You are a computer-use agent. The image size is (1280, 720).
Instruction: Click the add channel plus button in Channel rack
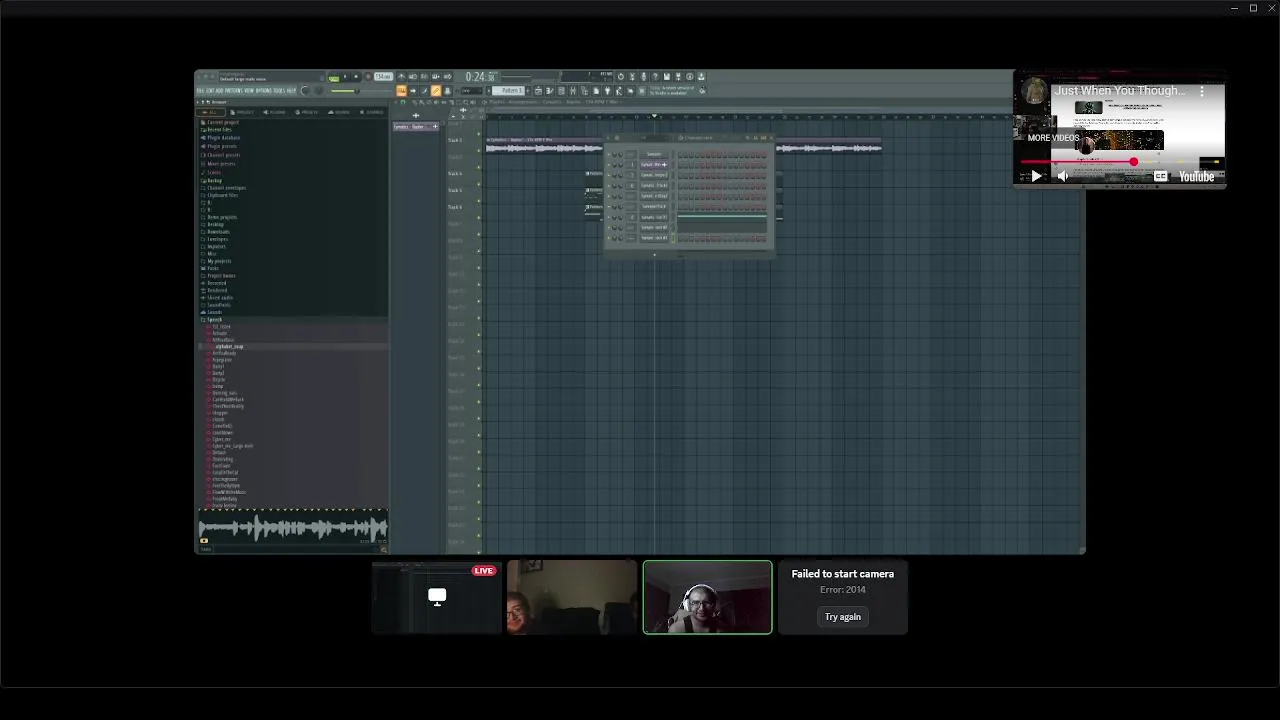point(654,254)
